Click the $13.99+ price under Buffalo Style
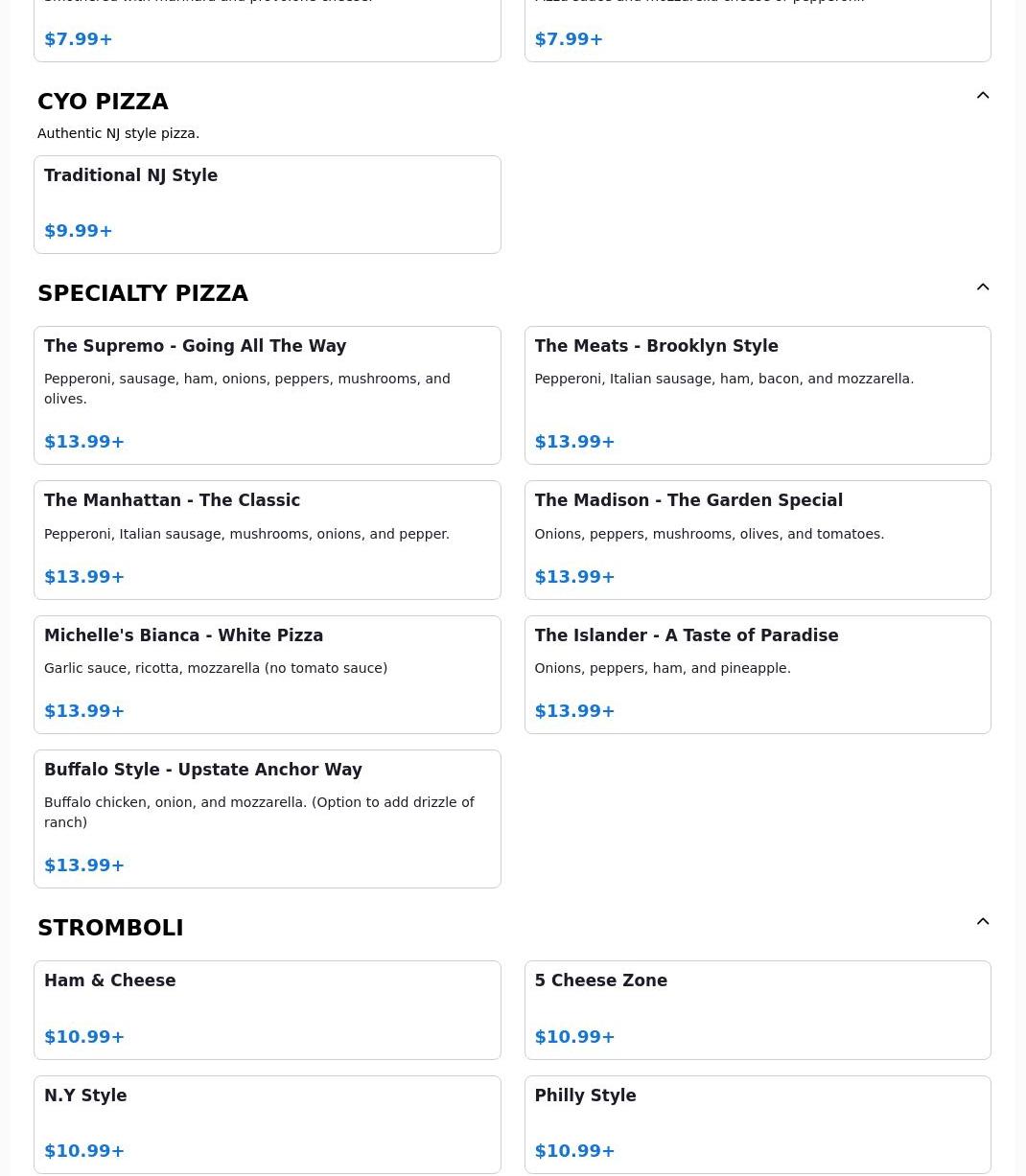The height and width of the screenshot is (1176, 1026). point(84,865)
